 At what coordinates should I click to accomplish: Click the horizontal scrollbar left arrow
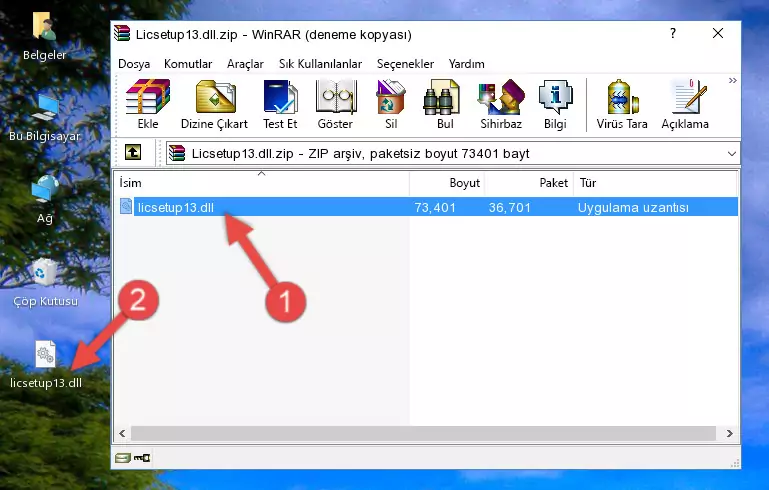click(x=122, y=433)
